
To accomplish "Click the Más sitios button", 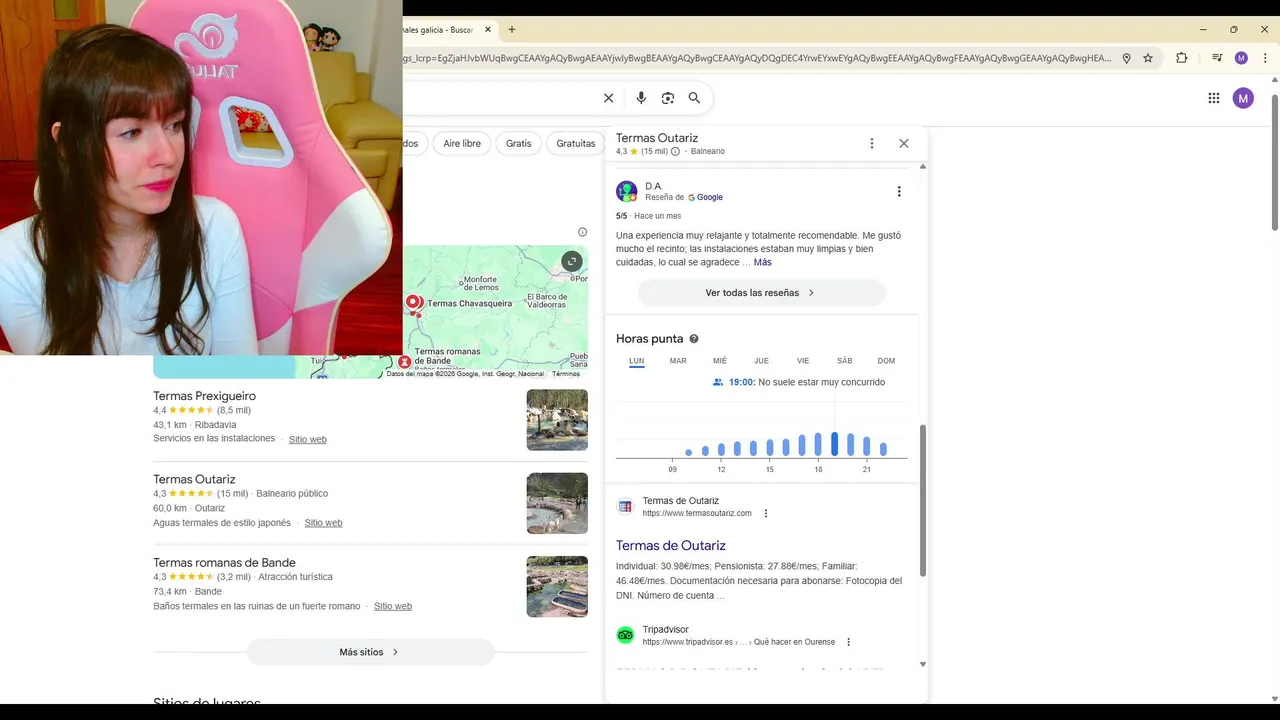I will 370,652.
